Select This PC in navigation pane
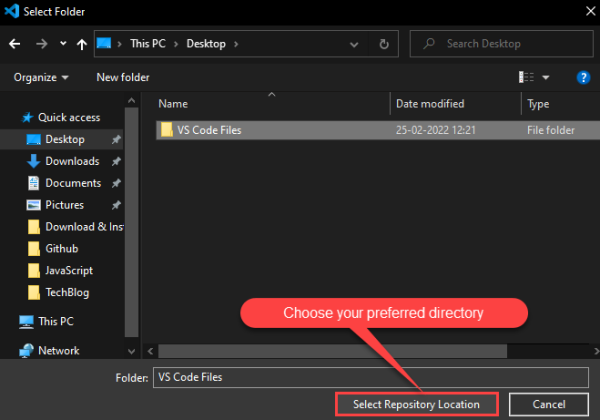600x420 pixels. [x=55, y=321]
